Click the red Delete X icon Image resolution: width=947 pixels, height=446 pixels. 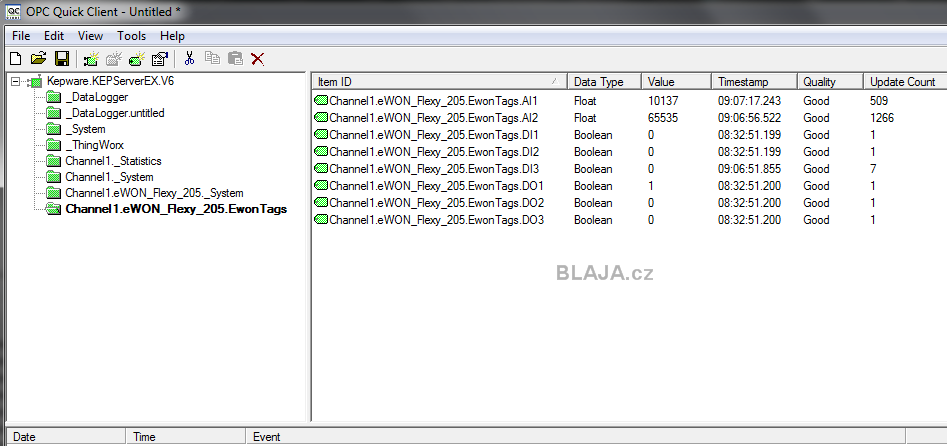pyautogui.click(x=258, y=59)
